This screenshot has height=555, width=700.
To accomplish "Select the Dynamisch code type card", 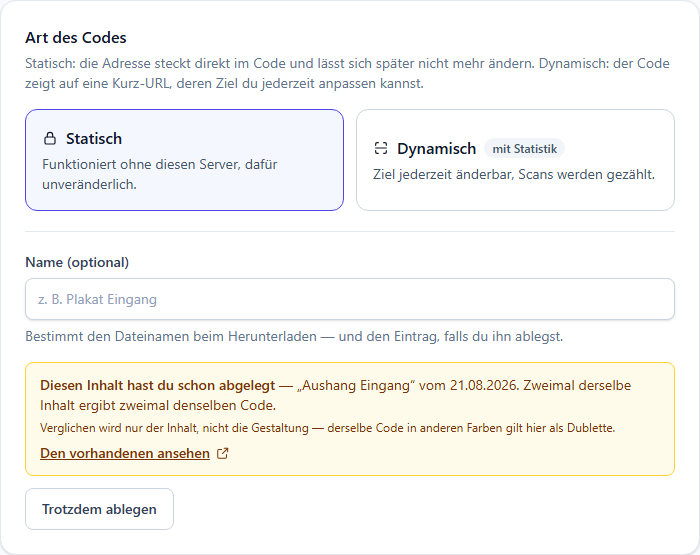I will coord(515,160).
